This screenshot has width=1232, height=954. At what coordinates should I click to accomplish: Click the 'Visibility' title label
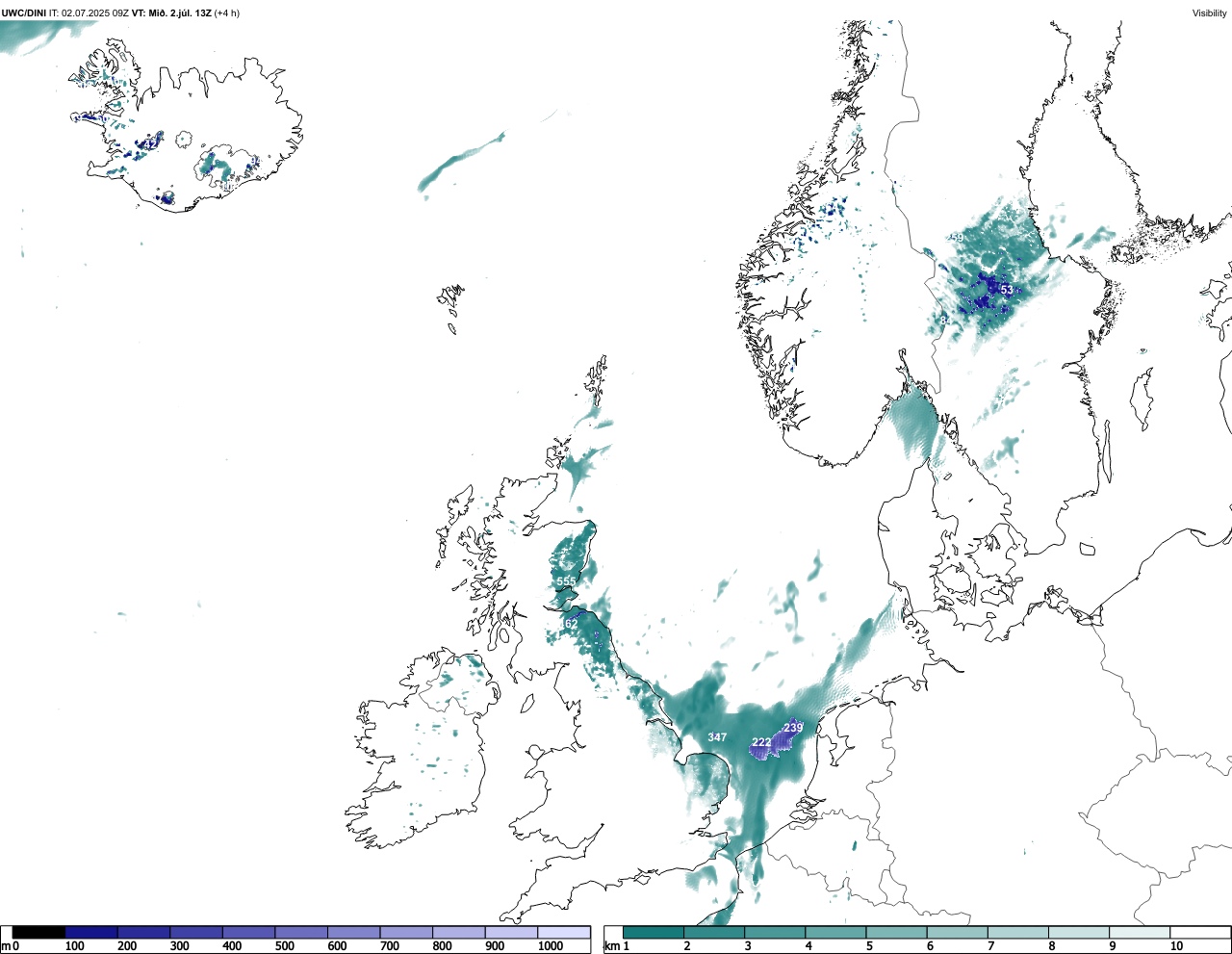[x=1210, y=13]
